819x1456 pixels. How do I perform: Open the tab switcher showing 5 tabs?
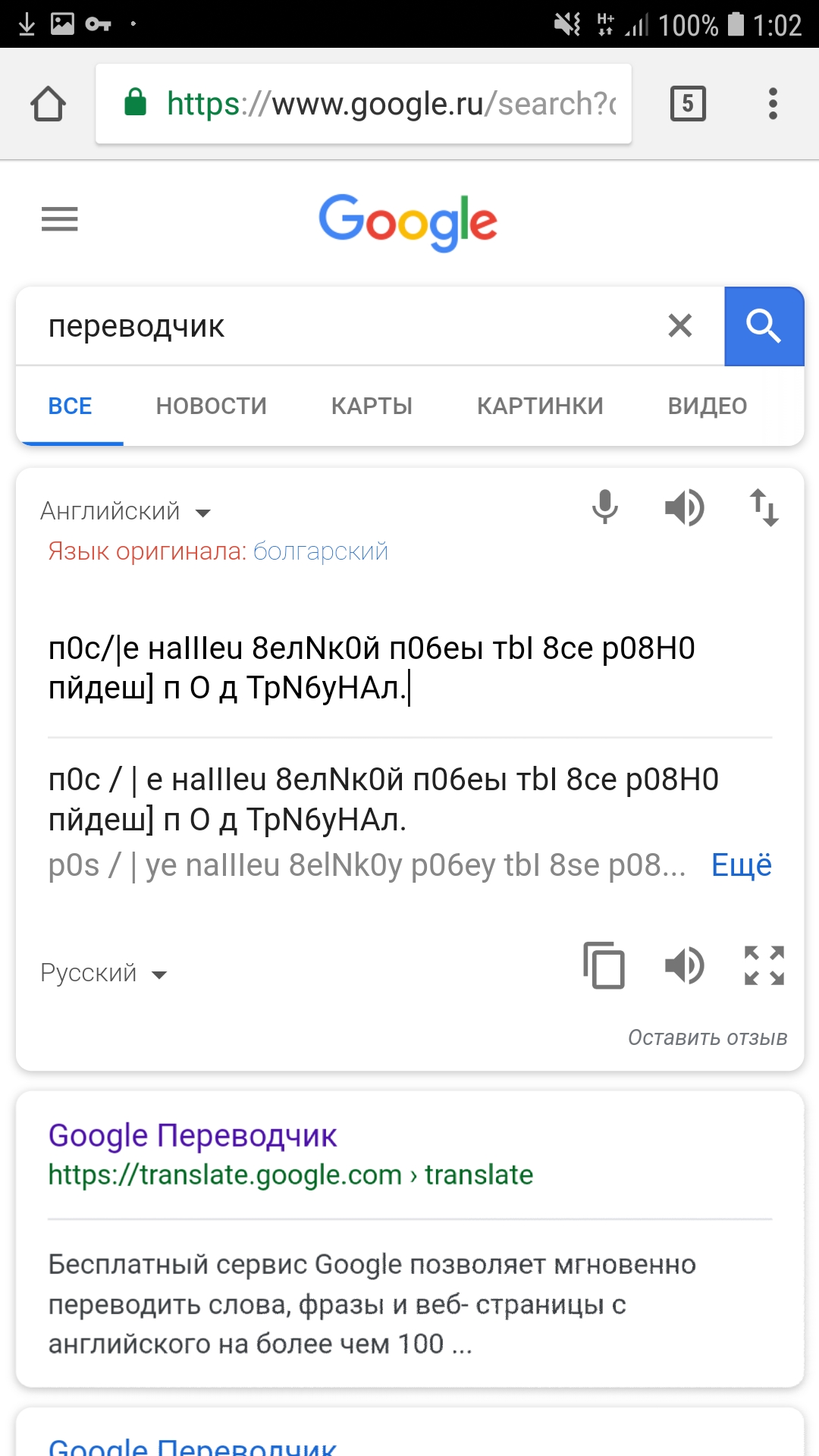pyautogui.click(x=688, y=104)
